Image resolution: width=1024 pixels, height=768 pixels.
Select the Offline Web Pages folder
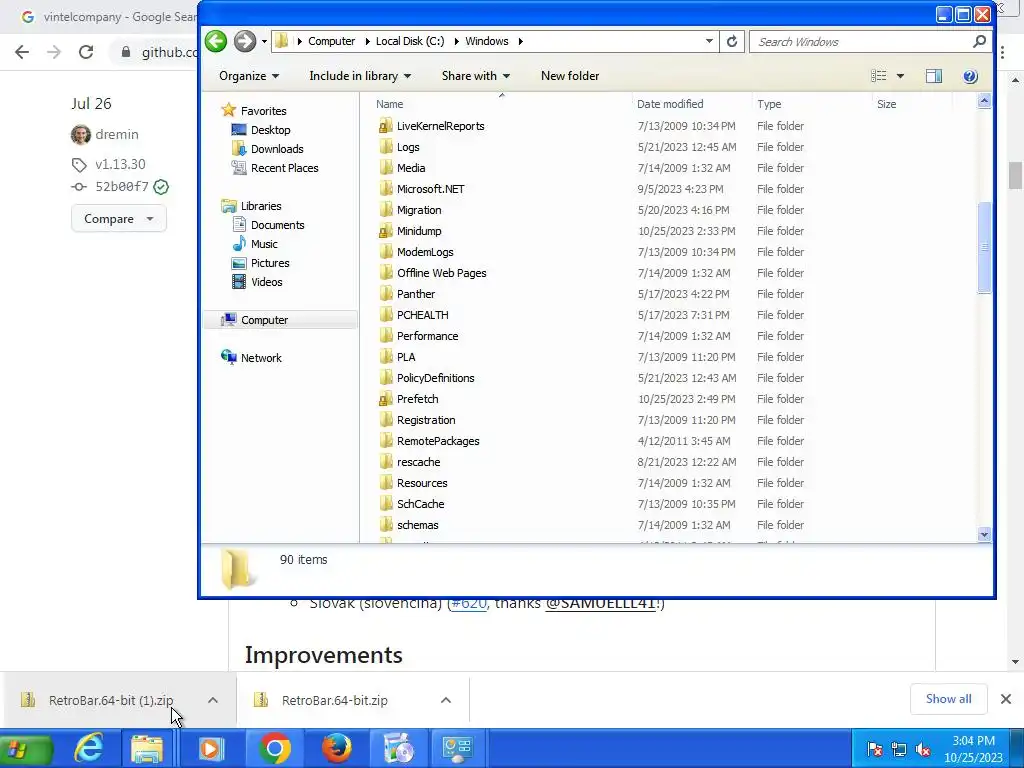tap(441, 273)
